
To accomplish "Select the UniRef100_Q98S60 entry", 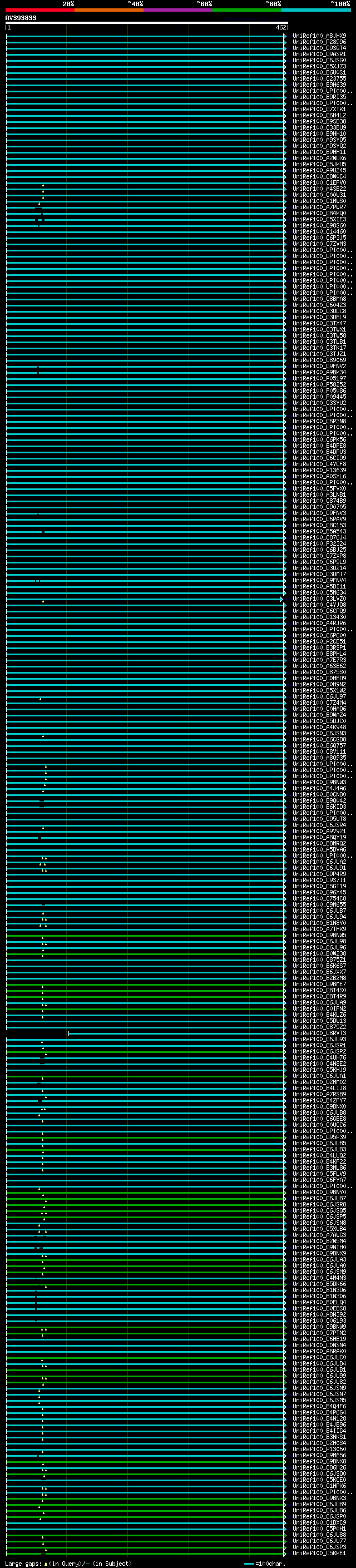I will (x=319, y=226).
